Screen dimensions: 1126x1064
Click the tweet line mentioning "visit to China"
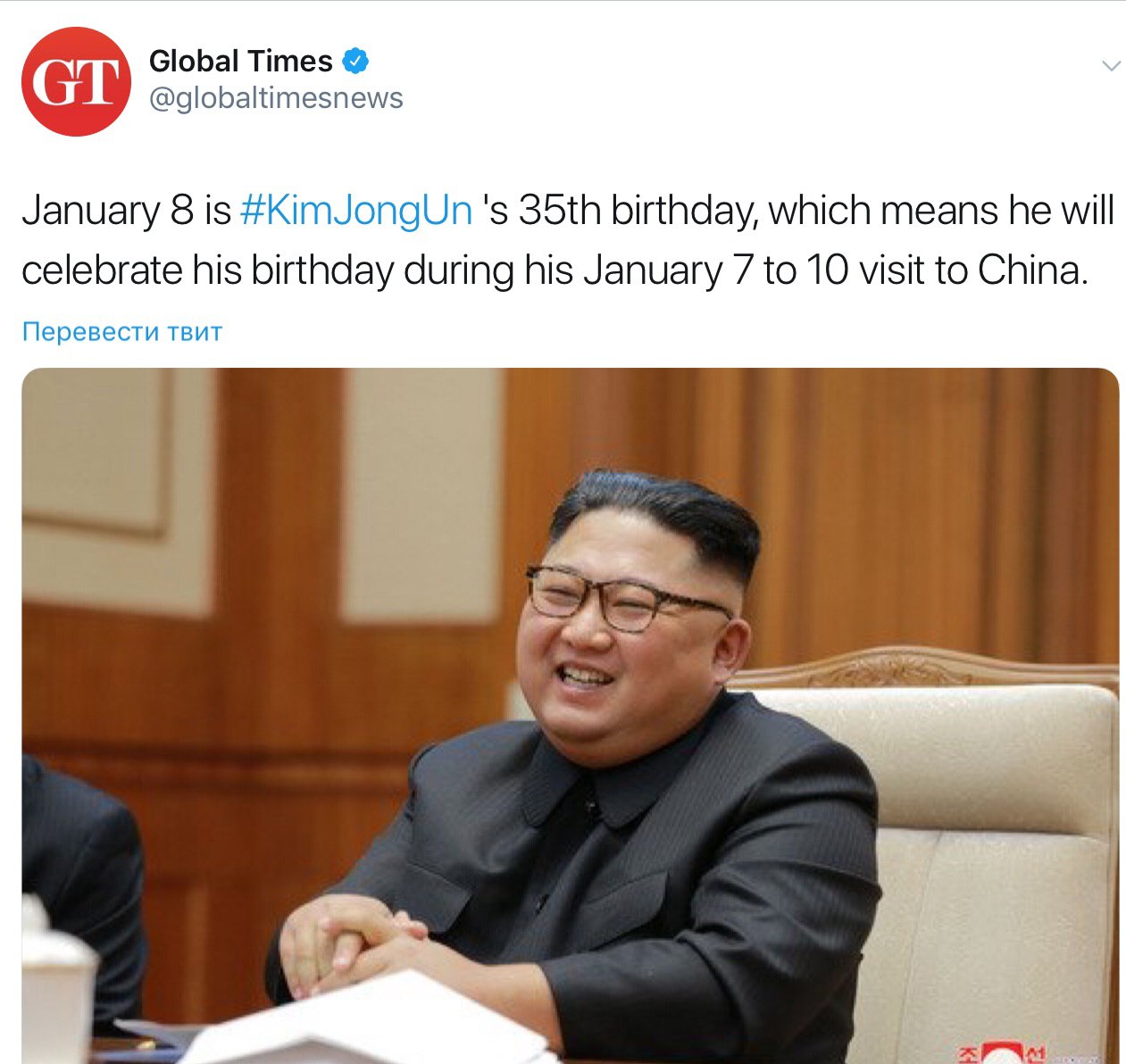pyautogui.click(x=555, y=270)
